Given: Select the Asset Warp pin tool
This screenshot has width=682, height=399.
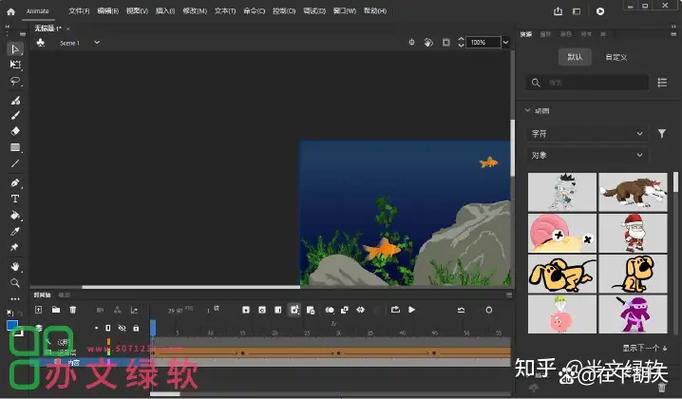Looking at the screenshot, I should 15,247.
